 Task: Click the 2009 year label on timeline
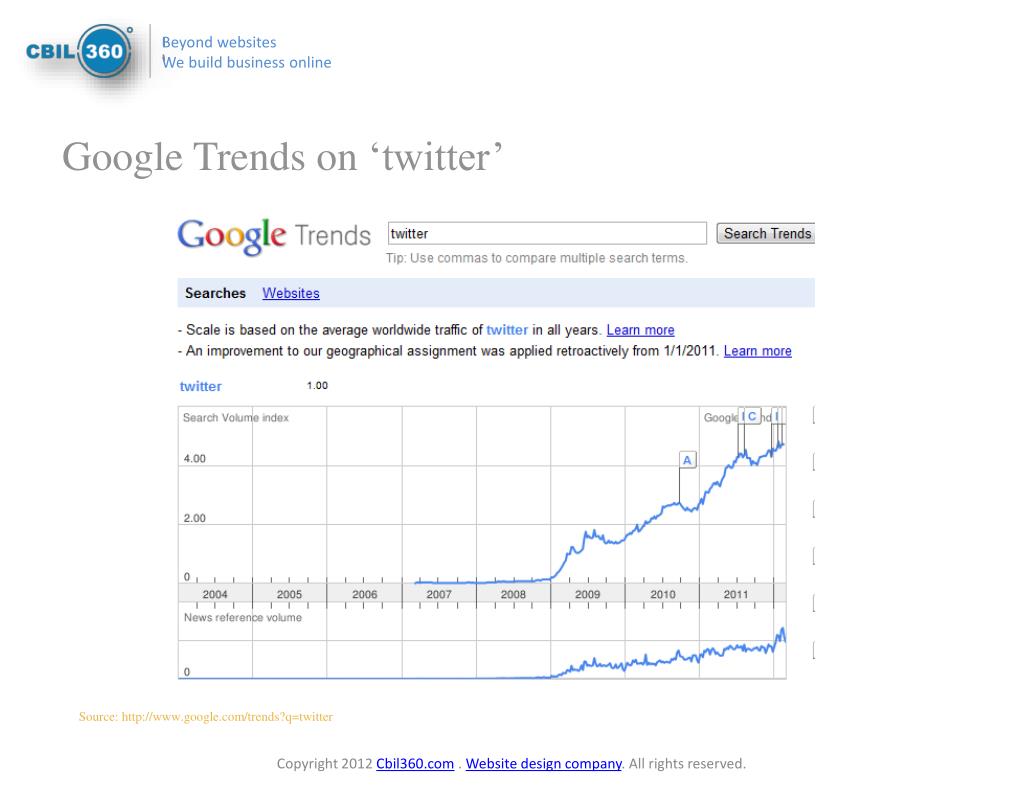click(x=587, y=594)
